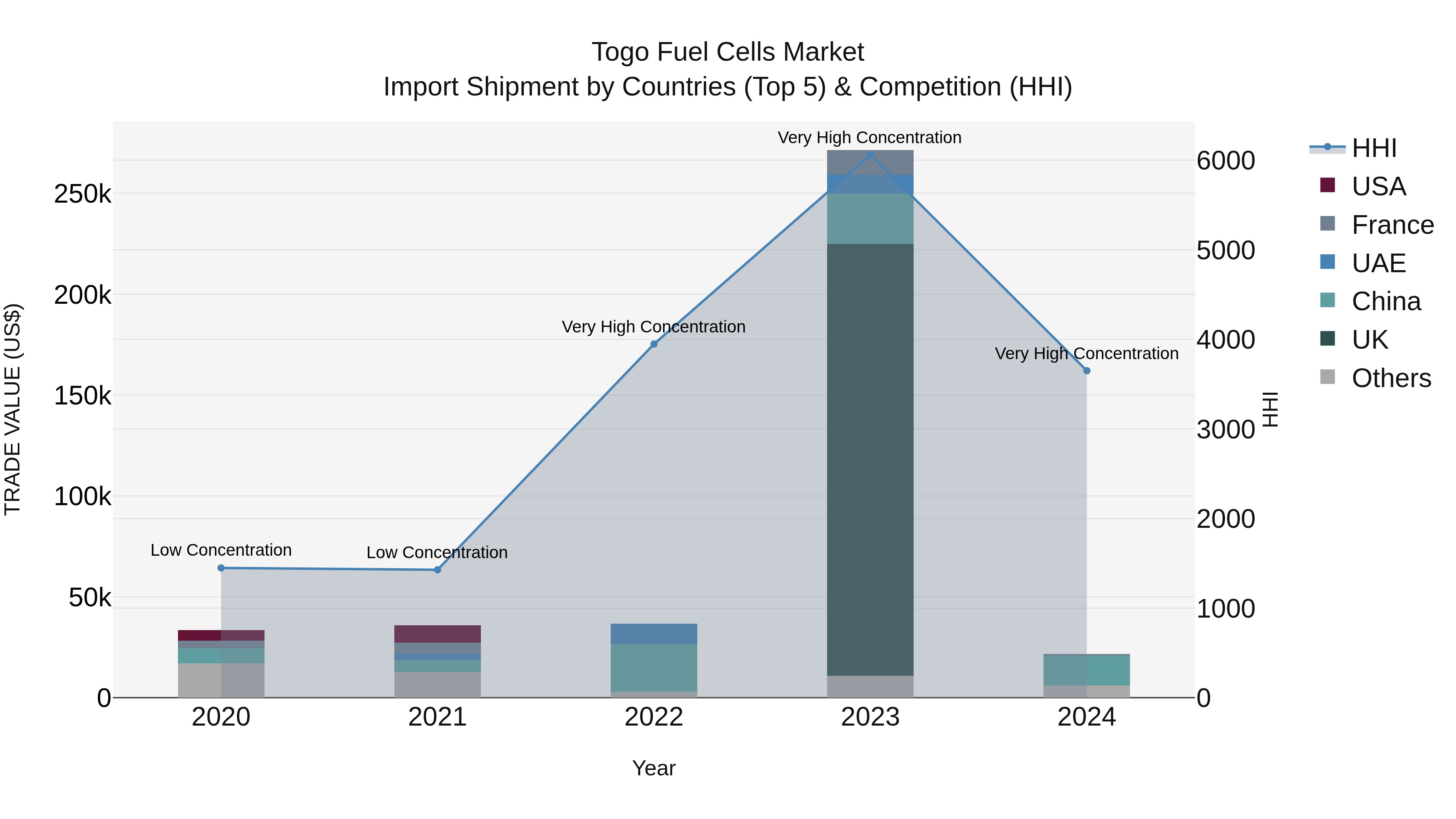Click the 2000 HHI-axis tick label
Screen dimensions: 1456x819
coord(1226,519)
